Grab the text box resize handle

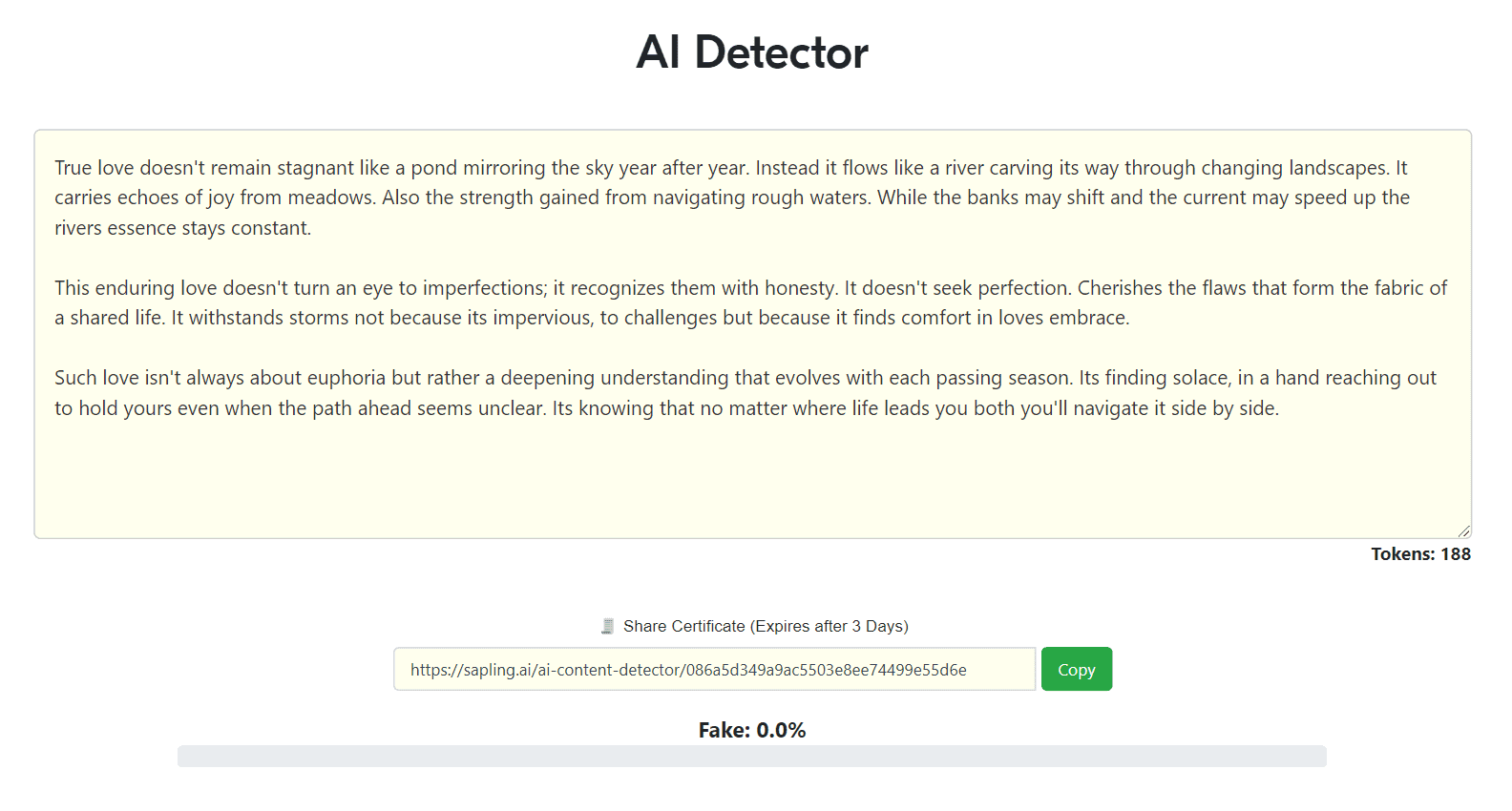pos(1463,530)
